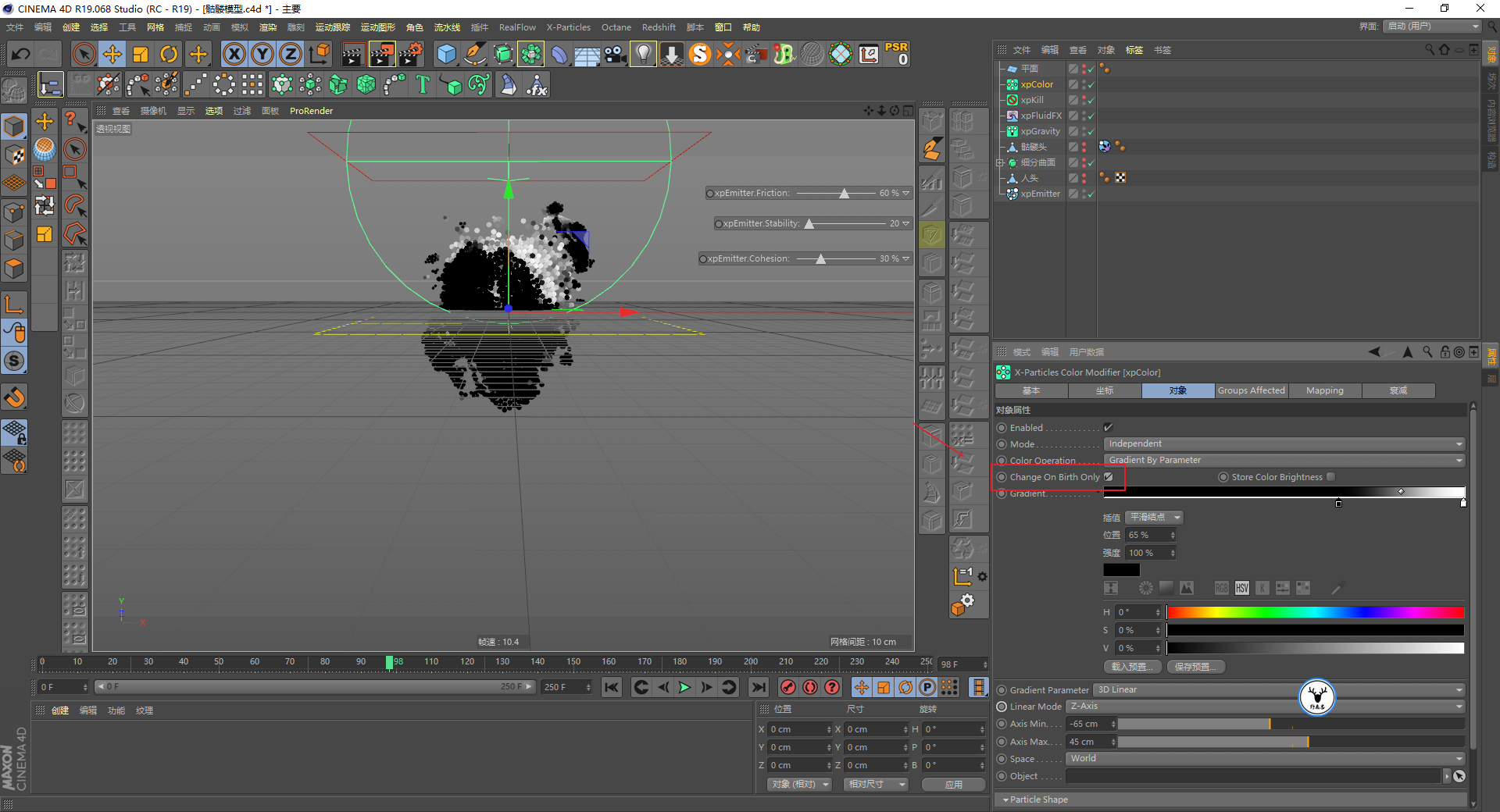
Task: Toggle the Autokeying button
Action: tap(810, 687)
